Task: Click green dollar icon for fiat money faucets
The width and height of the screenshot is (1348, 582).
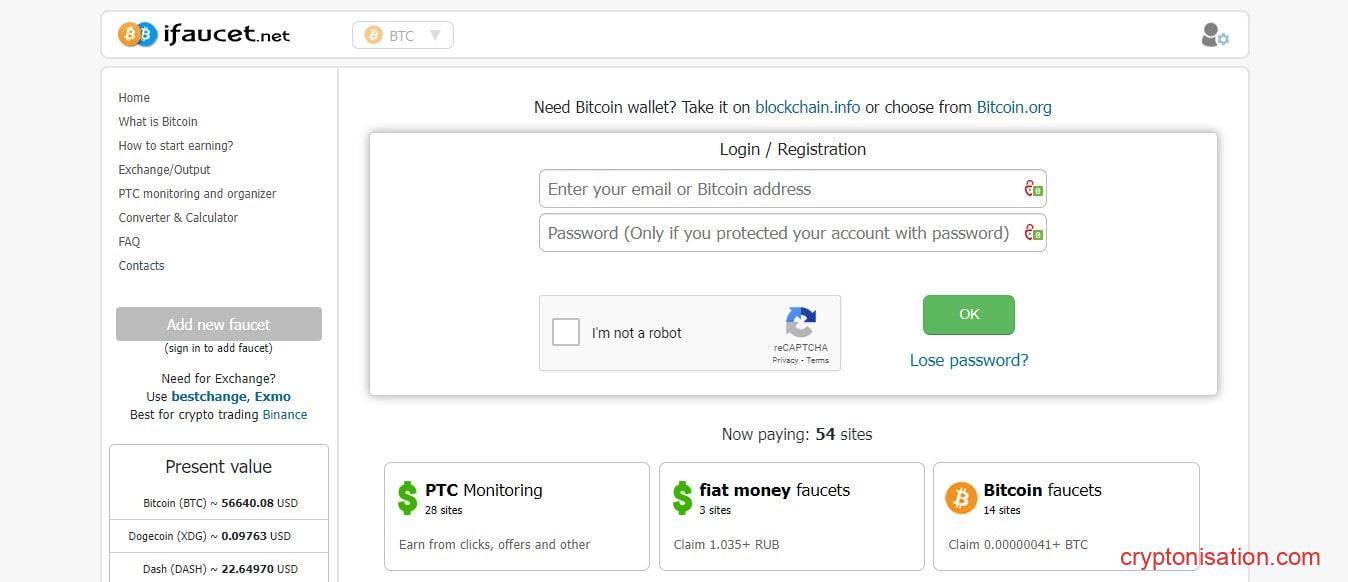Action: tap(682, 497)
